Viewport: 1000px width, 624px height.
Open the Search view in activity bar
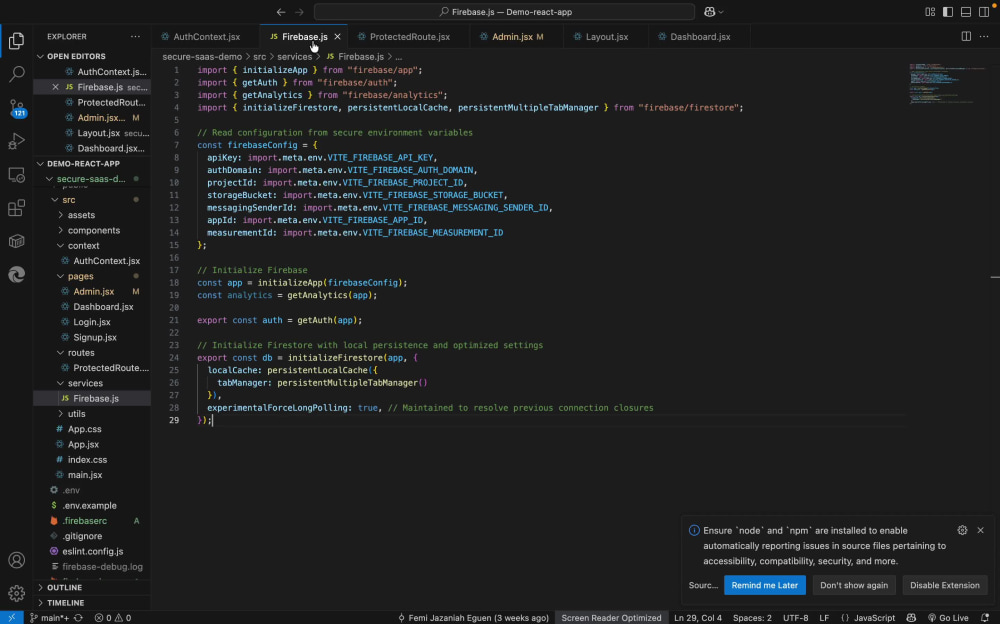[17, 74]
